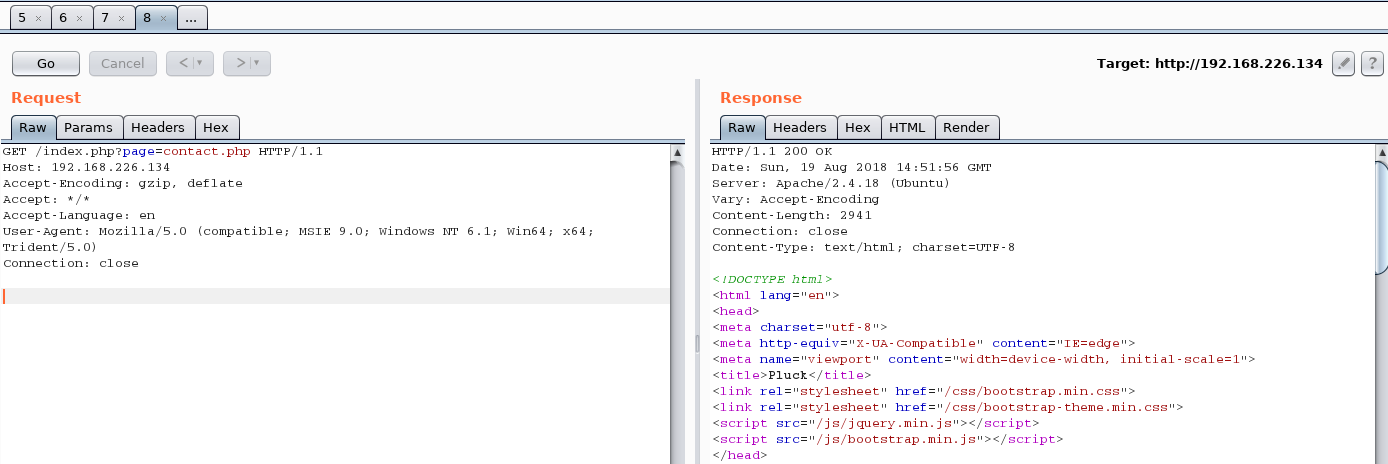Select the Request Raw tab
1388x464 pixels.
[33, 127]
